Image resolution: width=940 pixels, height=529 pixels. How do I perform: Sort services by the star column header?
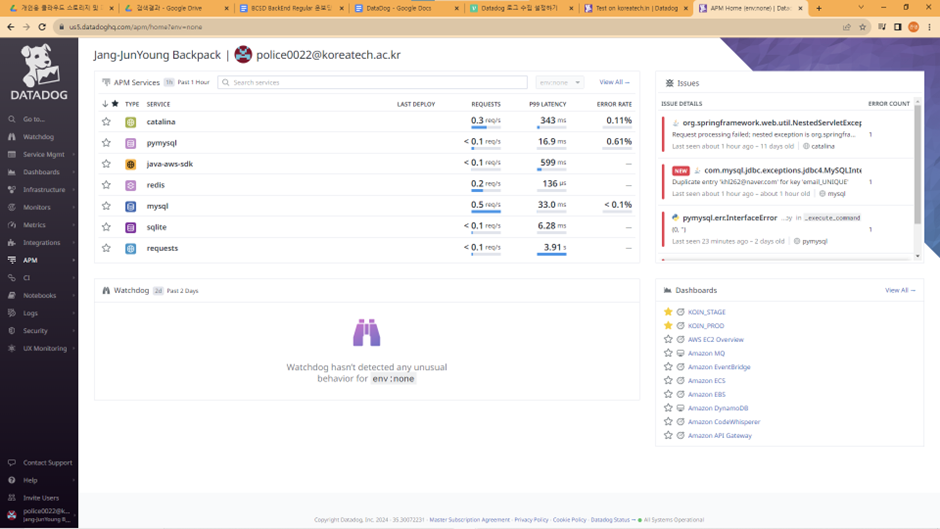point(115,104)
